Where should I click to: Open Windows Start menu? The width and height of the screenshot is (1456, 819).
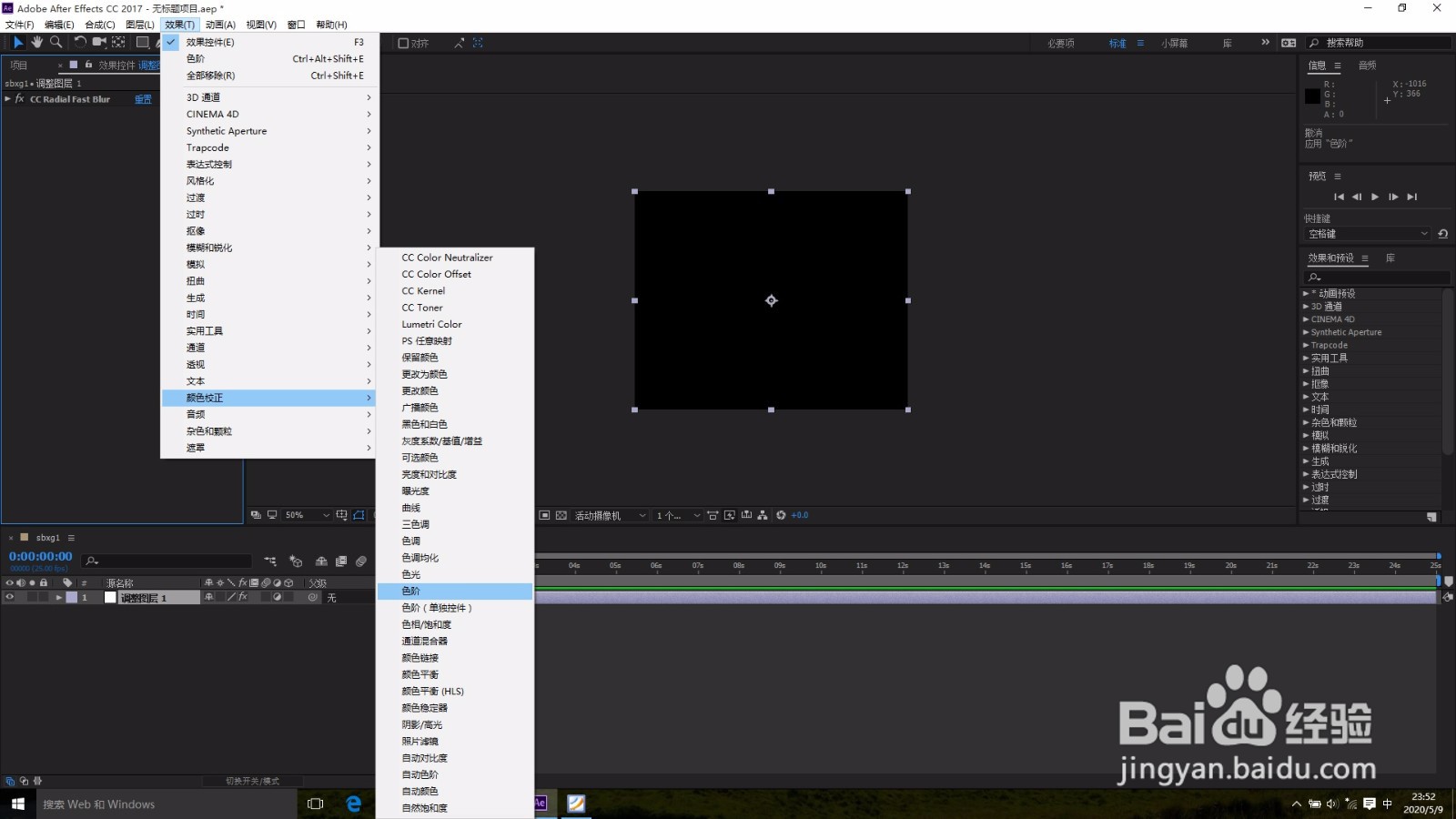click(17, 804)
